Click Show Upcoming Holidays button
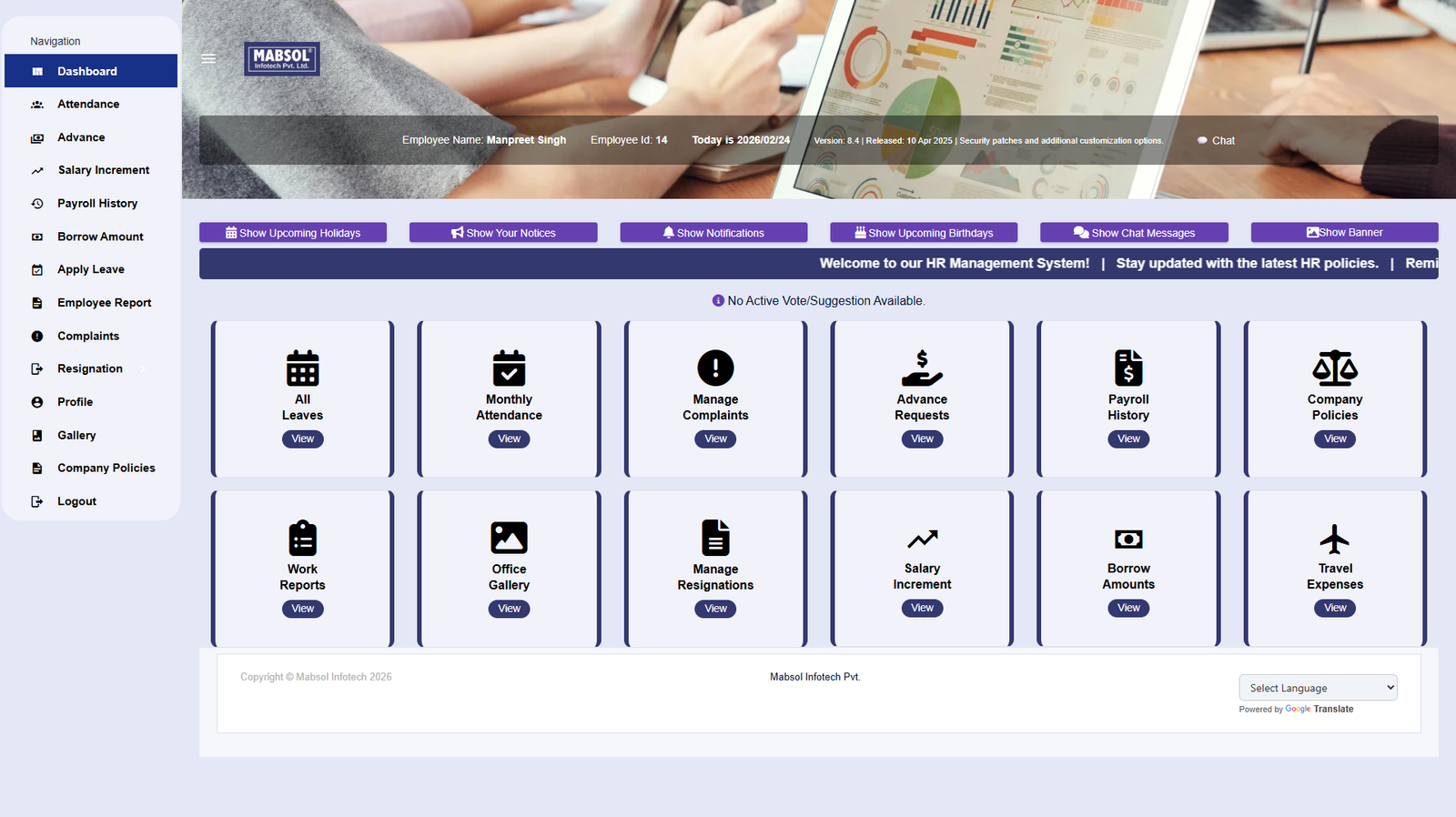This screenshot has height=817, width=1456. (293, 233)
